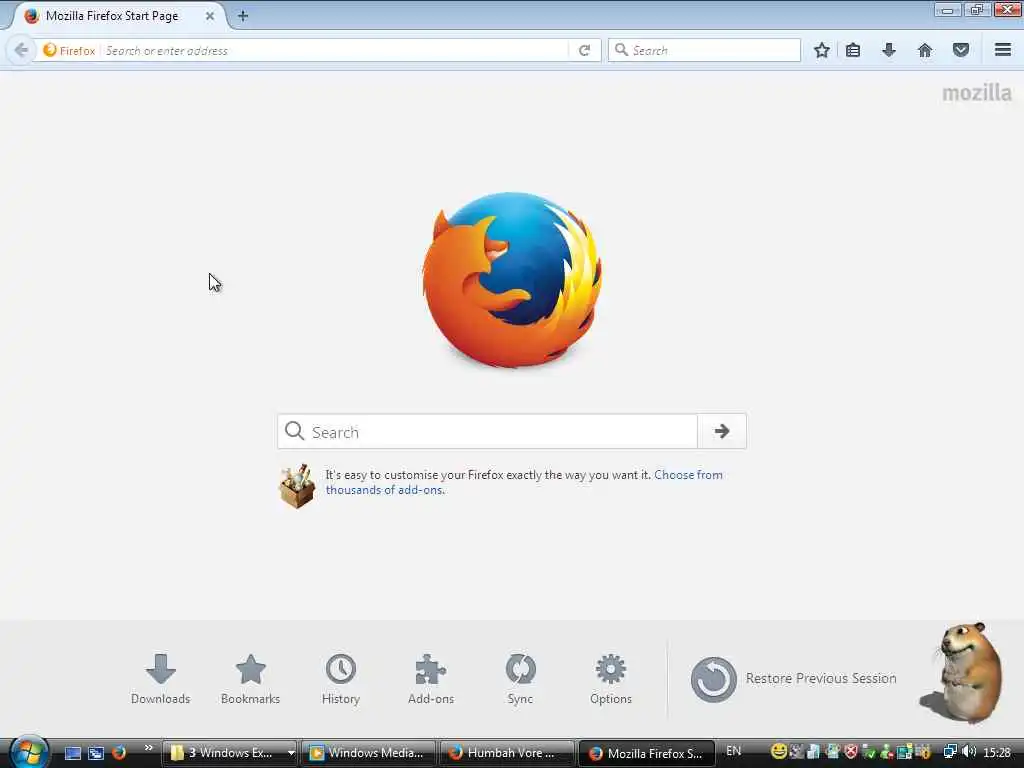Click the red shield security tray icon
1024x768 pixels.
(x=851, y=752)
